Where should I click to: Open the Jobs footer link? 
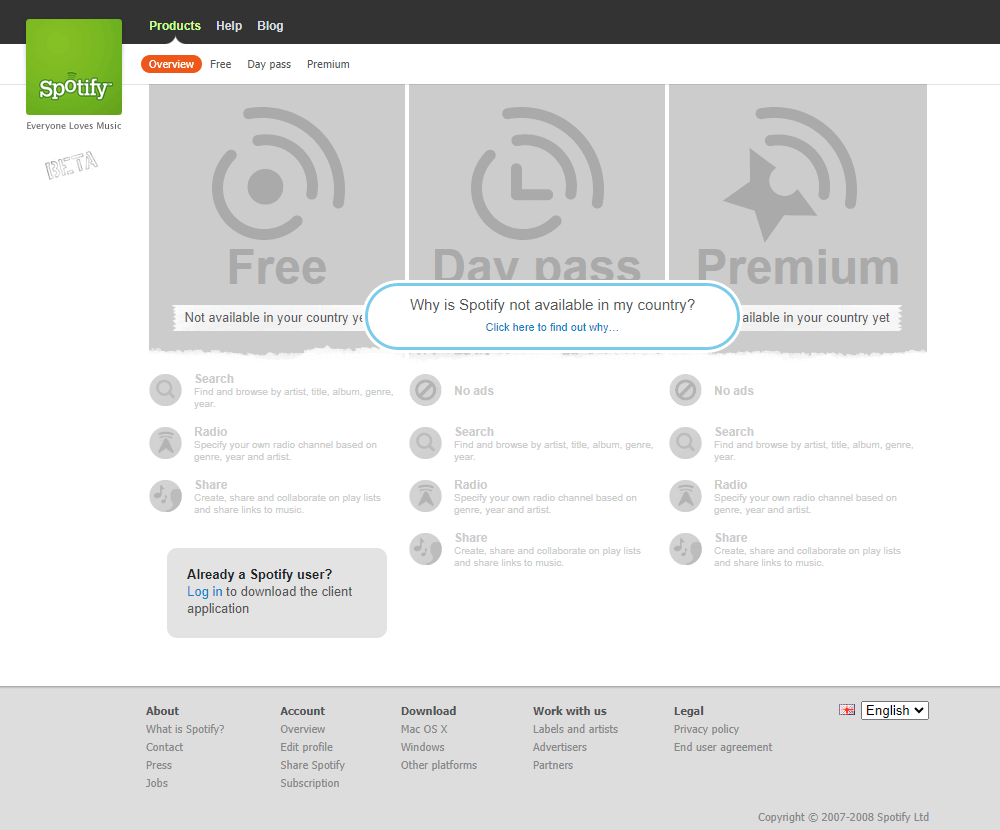tap(157, 783)
